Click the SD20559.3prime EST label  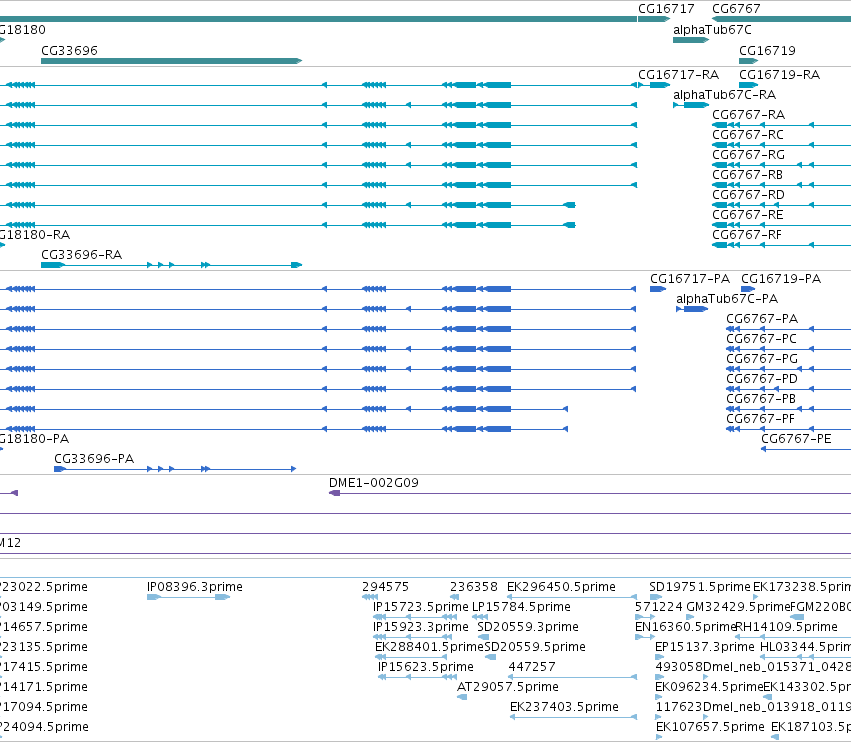(x=528, y=627)
